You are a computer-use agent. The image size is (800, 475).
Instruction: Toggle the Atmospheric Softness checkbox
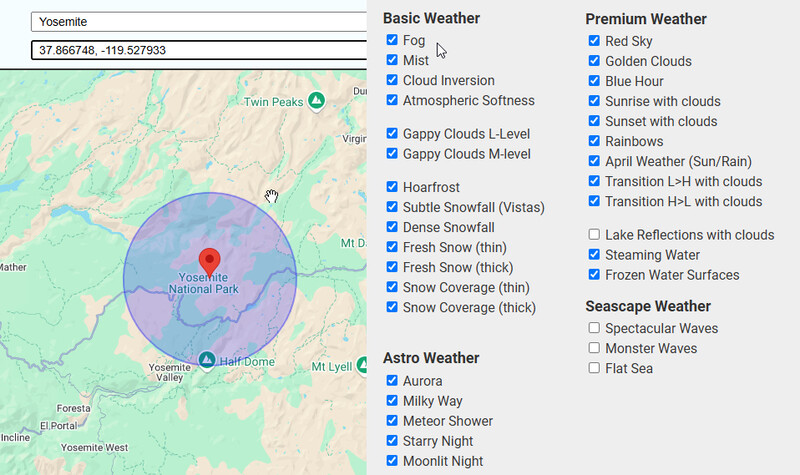pyautogui.click(x=392, y=100)
